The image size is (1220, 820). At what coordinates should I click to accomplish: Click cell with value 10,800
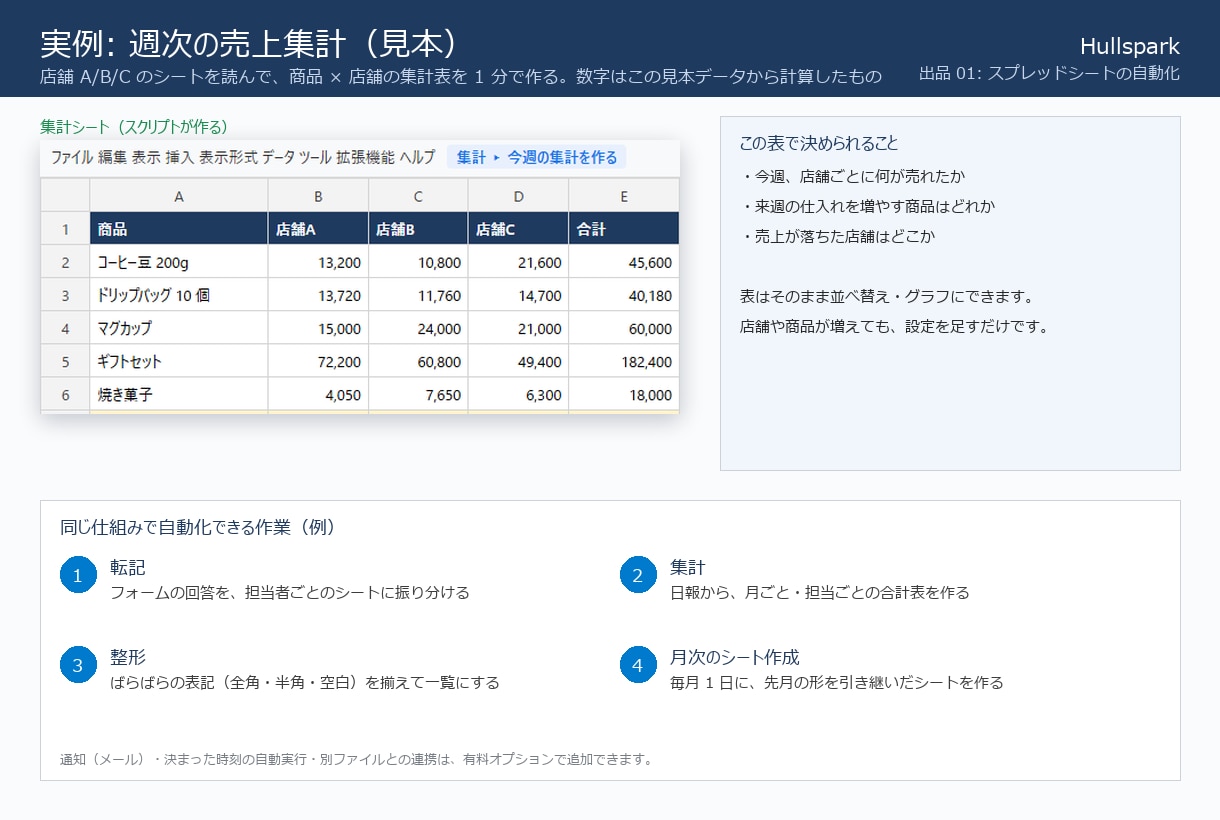[x=418, y=262]
